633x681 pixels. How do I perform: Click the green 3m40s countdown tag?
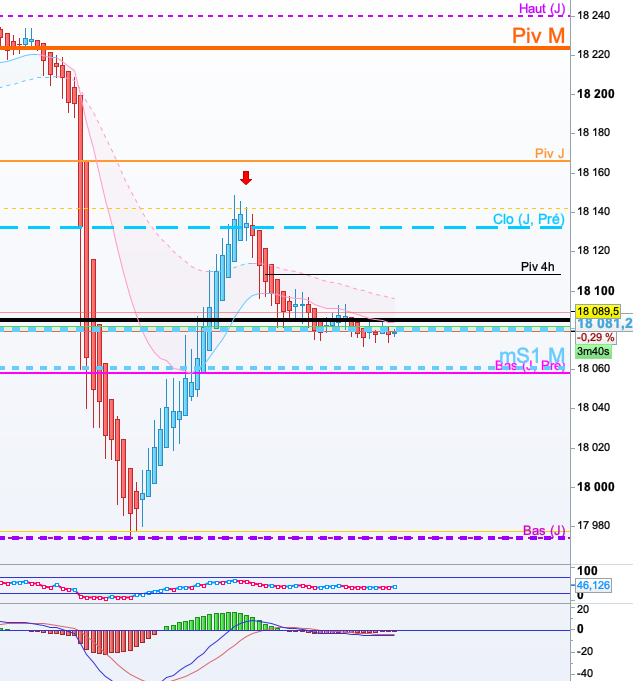coord(593,351)
